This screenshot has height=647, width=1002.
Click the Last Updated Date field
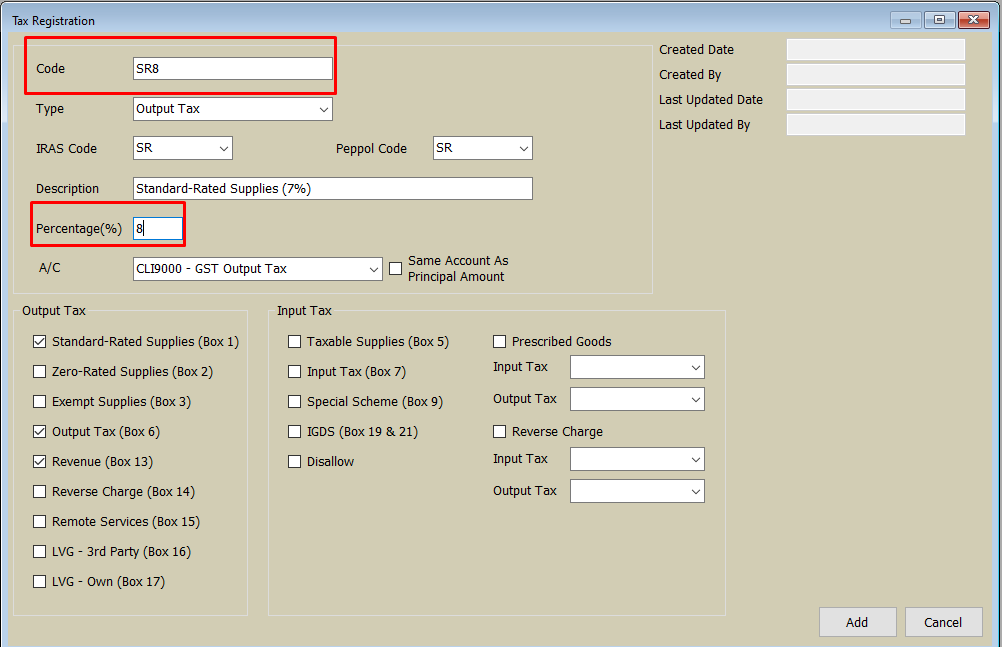875,100
